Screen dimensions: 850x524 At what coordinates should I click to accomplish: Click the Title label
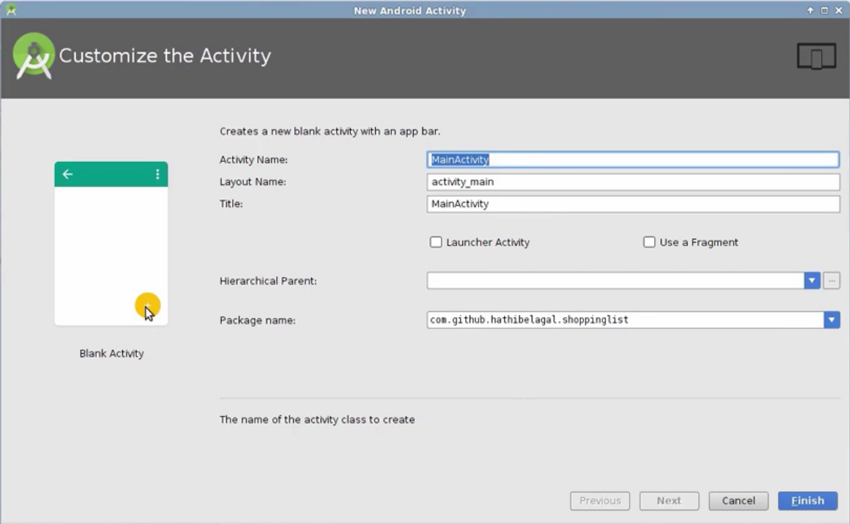(x=231, y=204)
